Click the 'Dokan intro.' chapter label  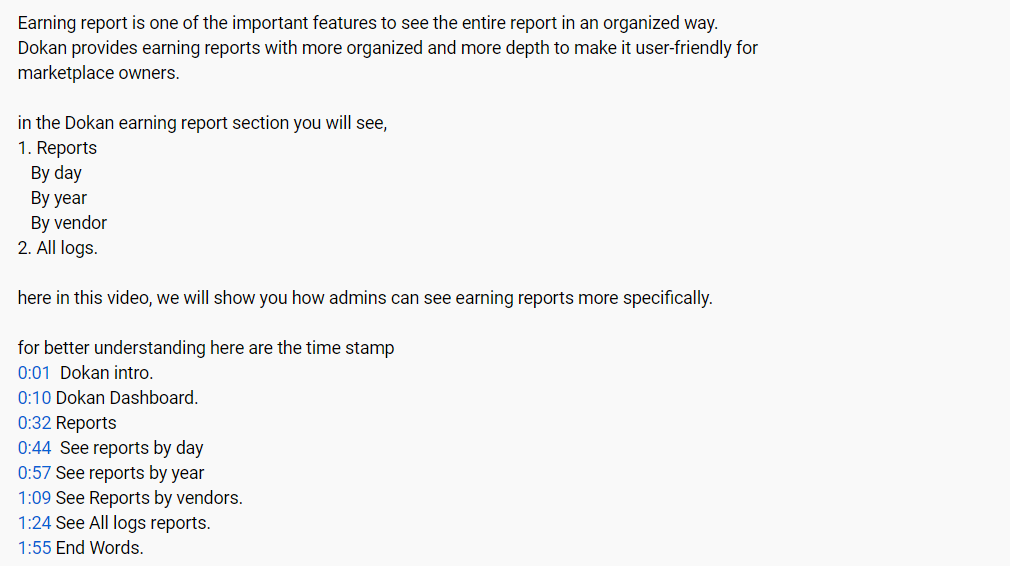106,373
